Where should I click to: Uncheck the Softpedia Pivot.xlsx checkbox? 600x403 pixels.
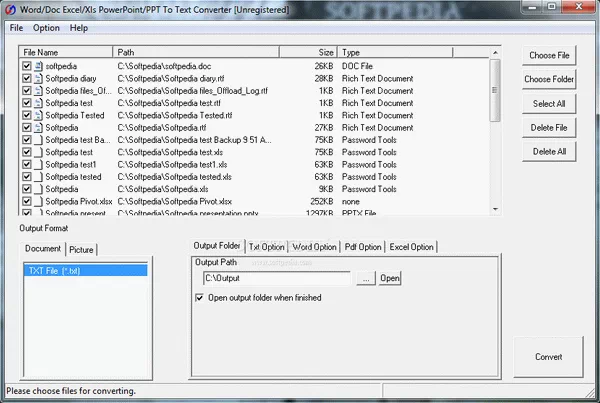tap(26, 201)
